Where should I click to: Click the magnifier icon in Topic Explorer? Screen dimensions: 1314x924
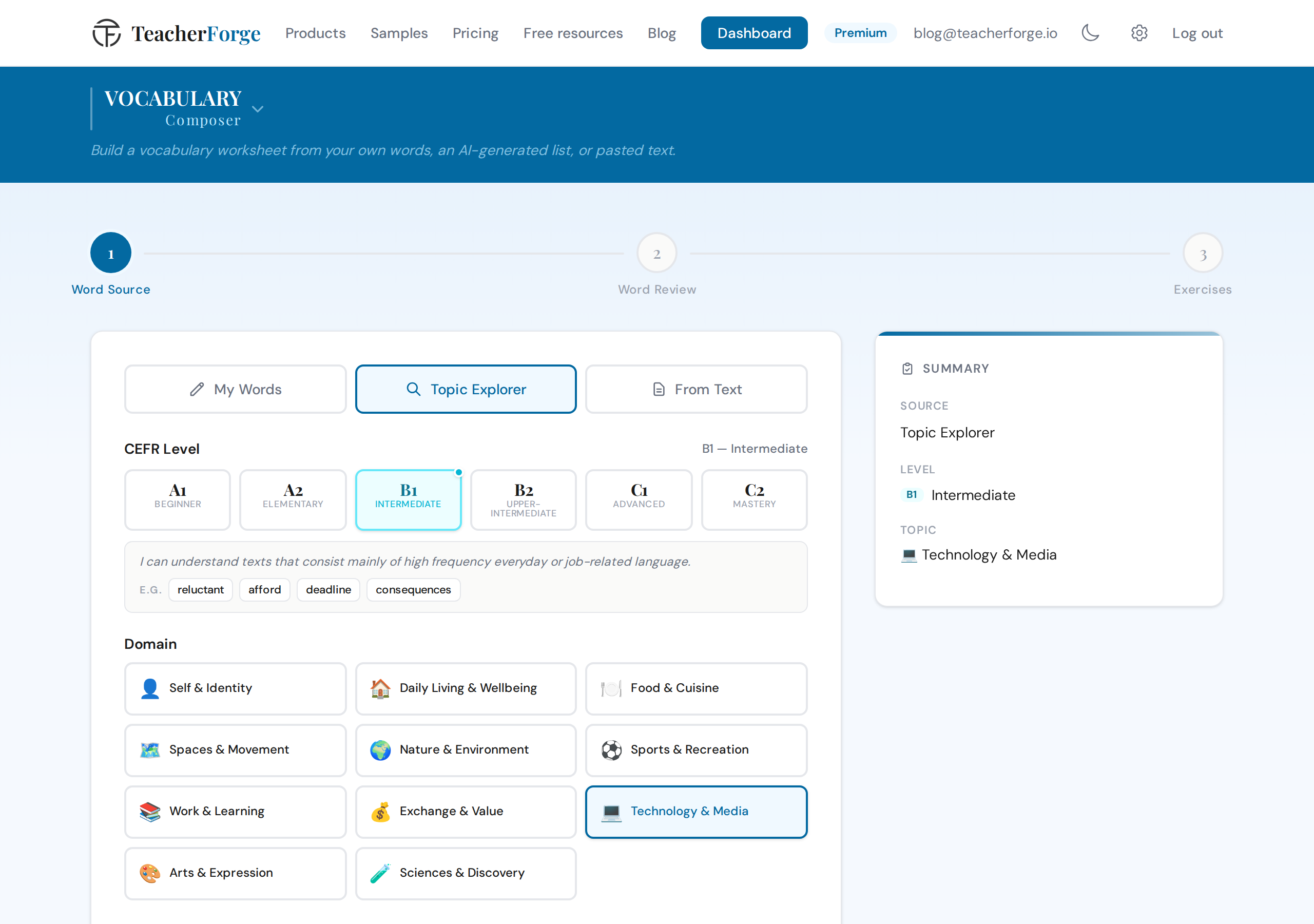pos(413,389)
